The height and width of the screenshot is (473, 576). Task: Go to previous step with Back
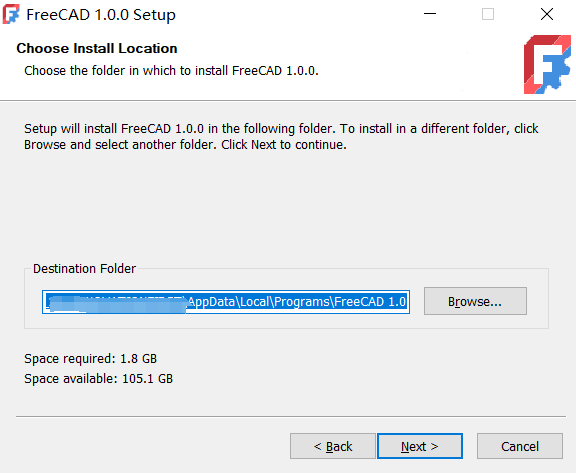333,446
